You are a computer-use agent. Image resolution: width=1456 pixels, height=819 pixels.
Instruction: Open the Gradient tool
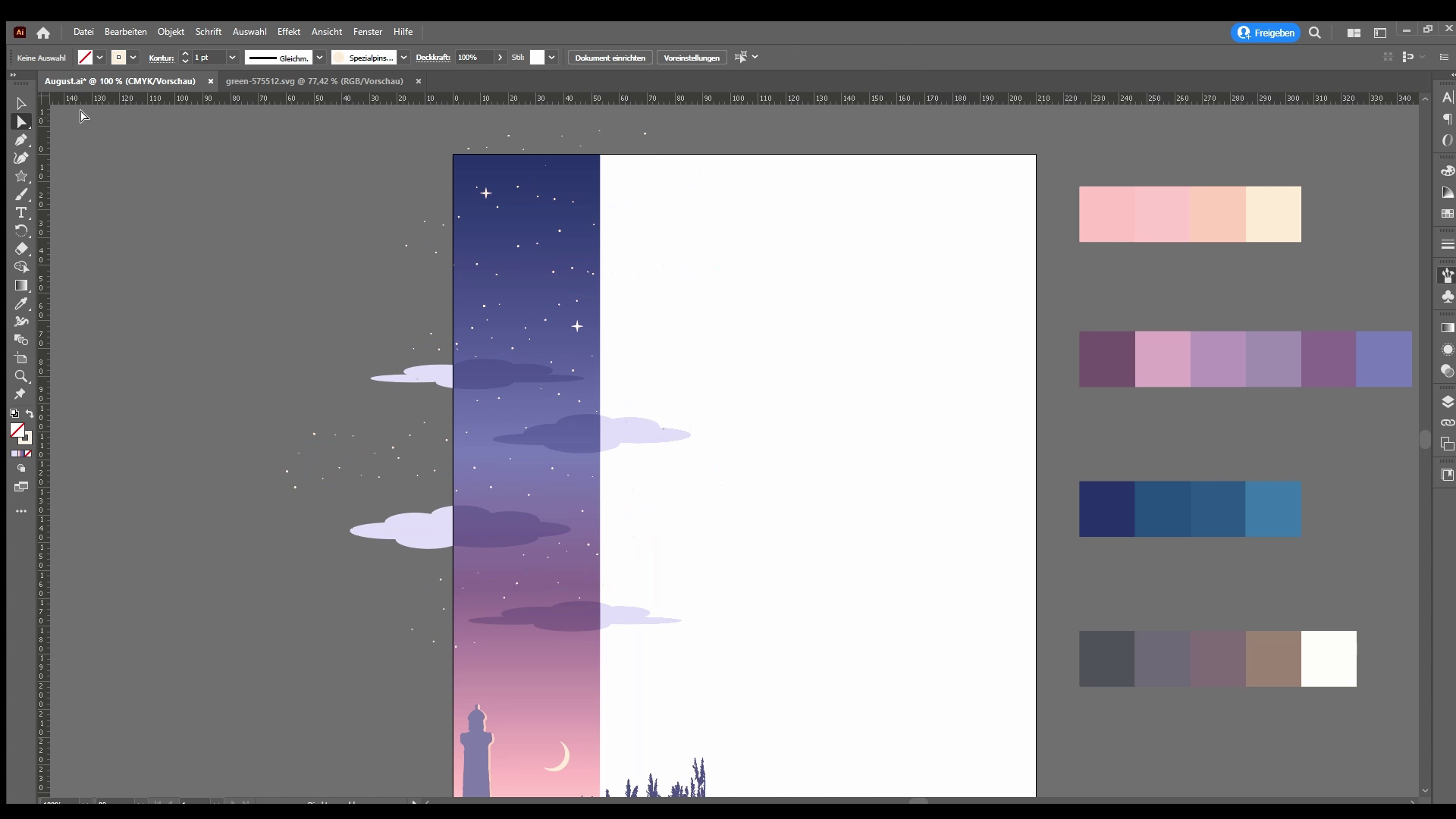pos(20,285)
